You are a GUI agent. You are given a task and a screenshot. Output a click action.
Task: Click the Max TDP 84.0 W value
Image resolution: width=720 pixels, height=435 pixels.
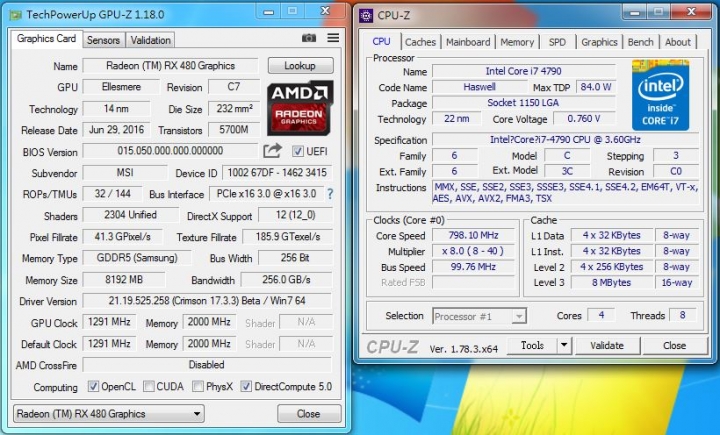(x=596, y=87)
